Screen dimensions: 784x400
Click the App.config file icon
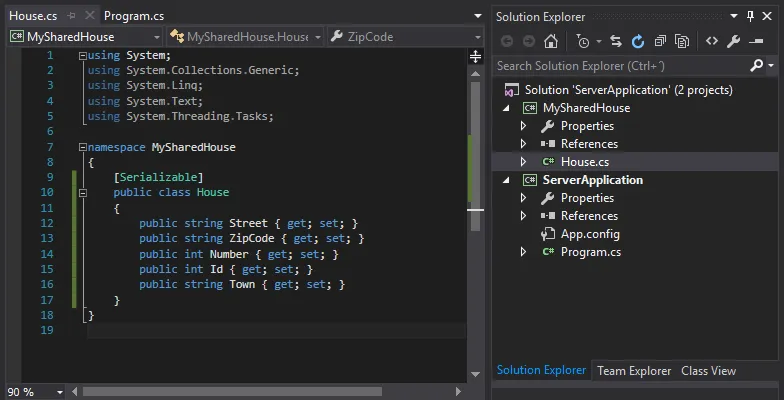(548, 234)
